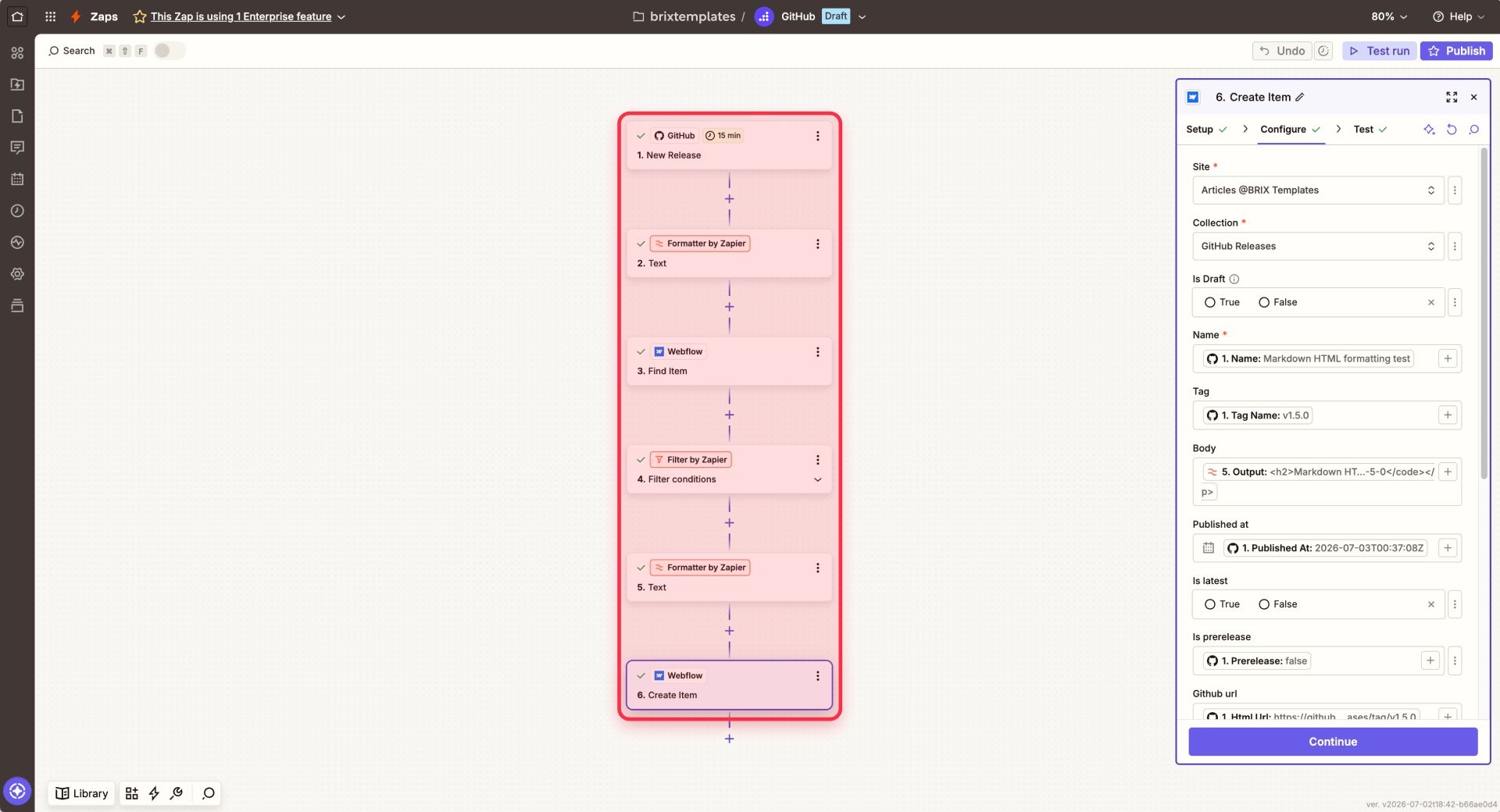Open the Enterprise feature link

pyautogui.click(x=241, y=16)
